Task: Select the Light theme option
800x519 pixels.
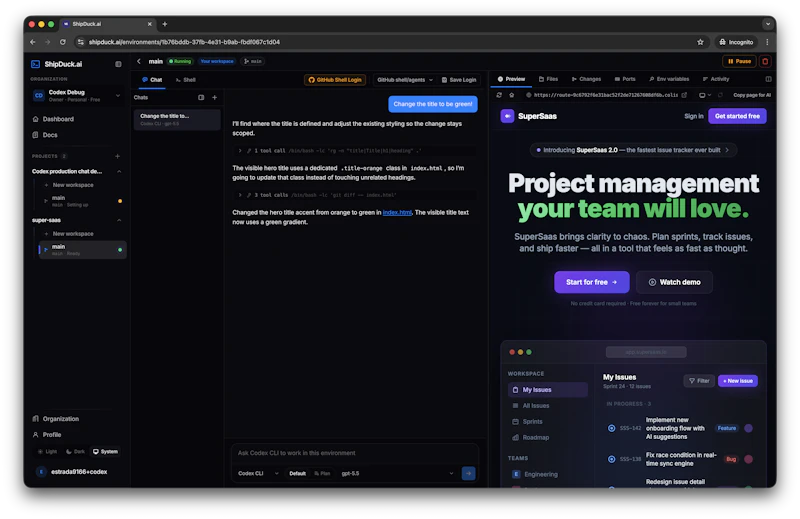Action: pos(48,452)
